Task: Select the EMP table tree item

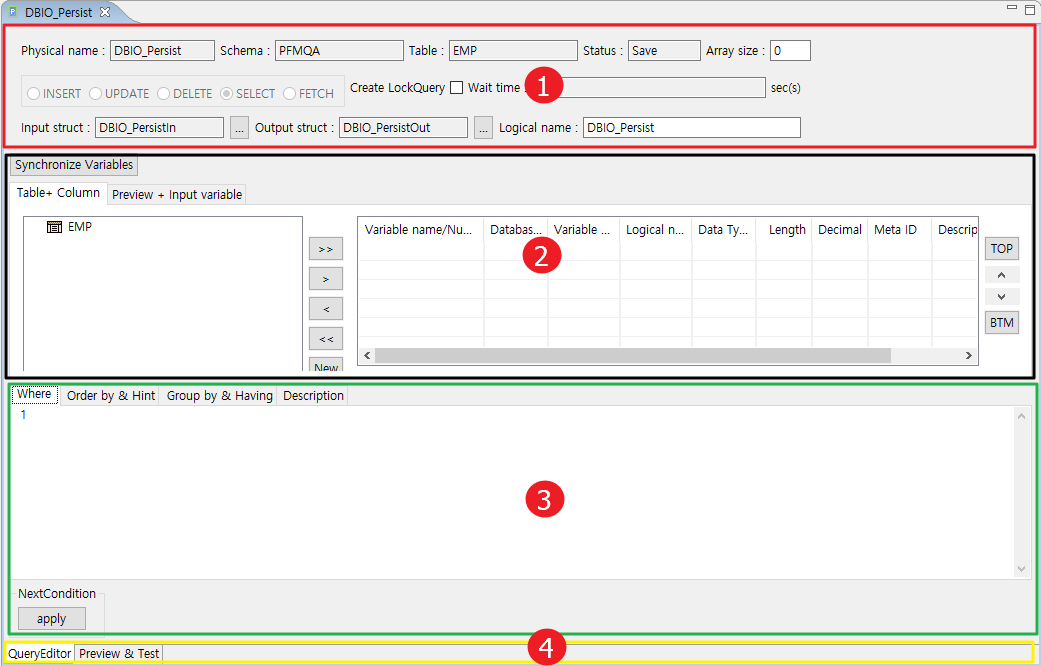Action: tap(79, 227)
